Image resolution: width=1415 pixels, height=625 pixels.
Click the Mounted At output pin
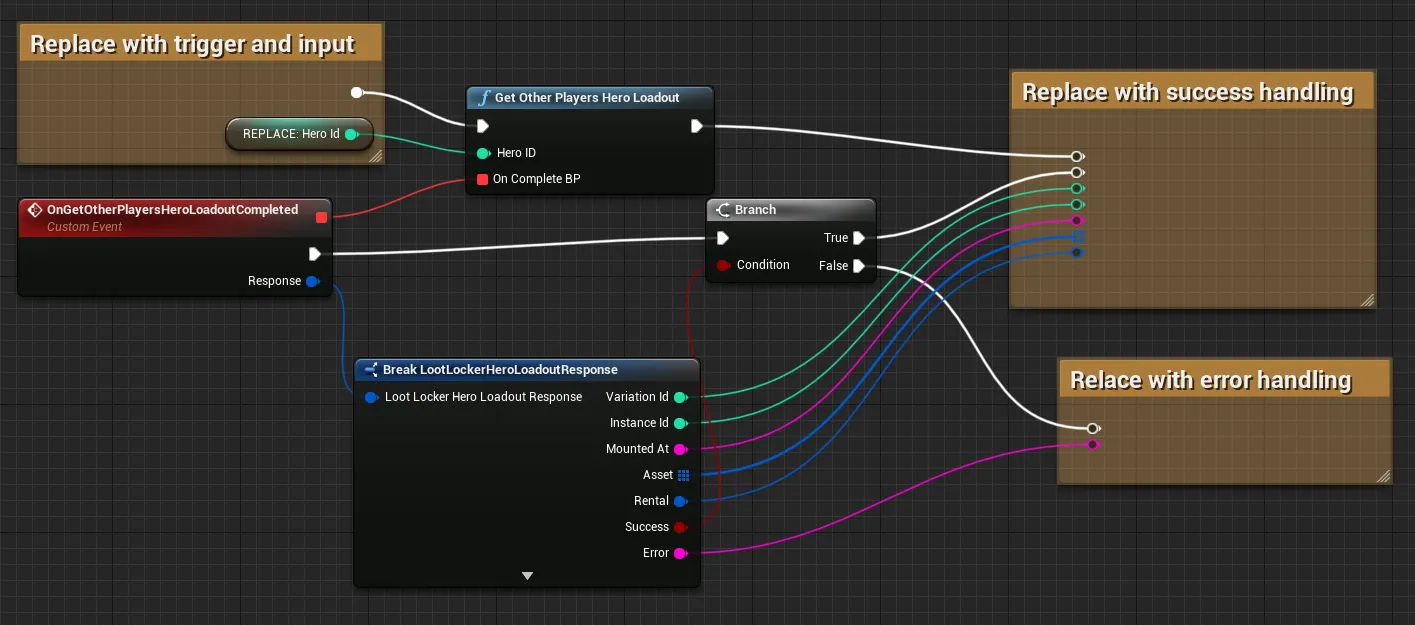pos(681,449)
